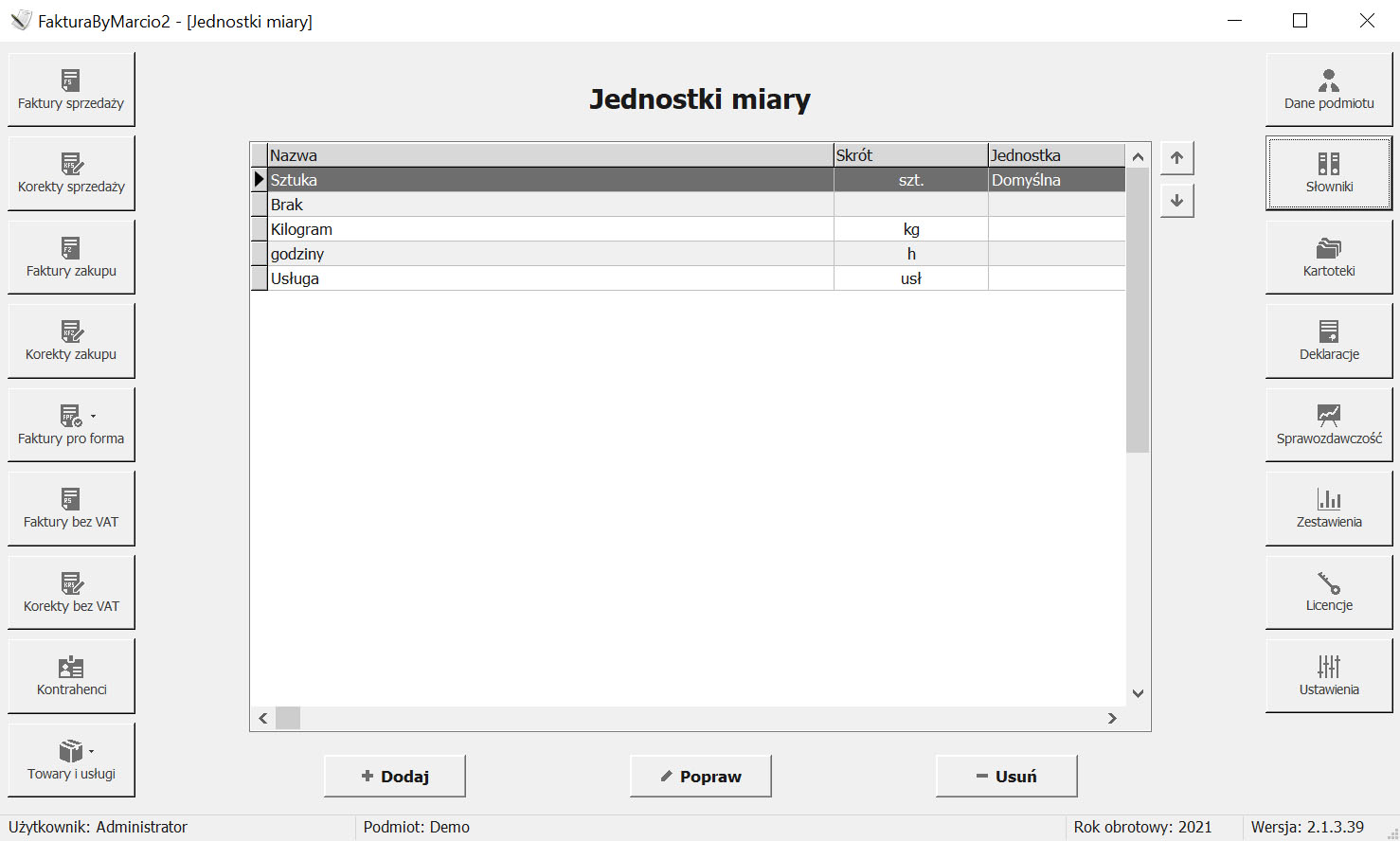1400x841 pixels.
Task: Click row selector of Kilogram row
Action: click(x=259, y=229)
